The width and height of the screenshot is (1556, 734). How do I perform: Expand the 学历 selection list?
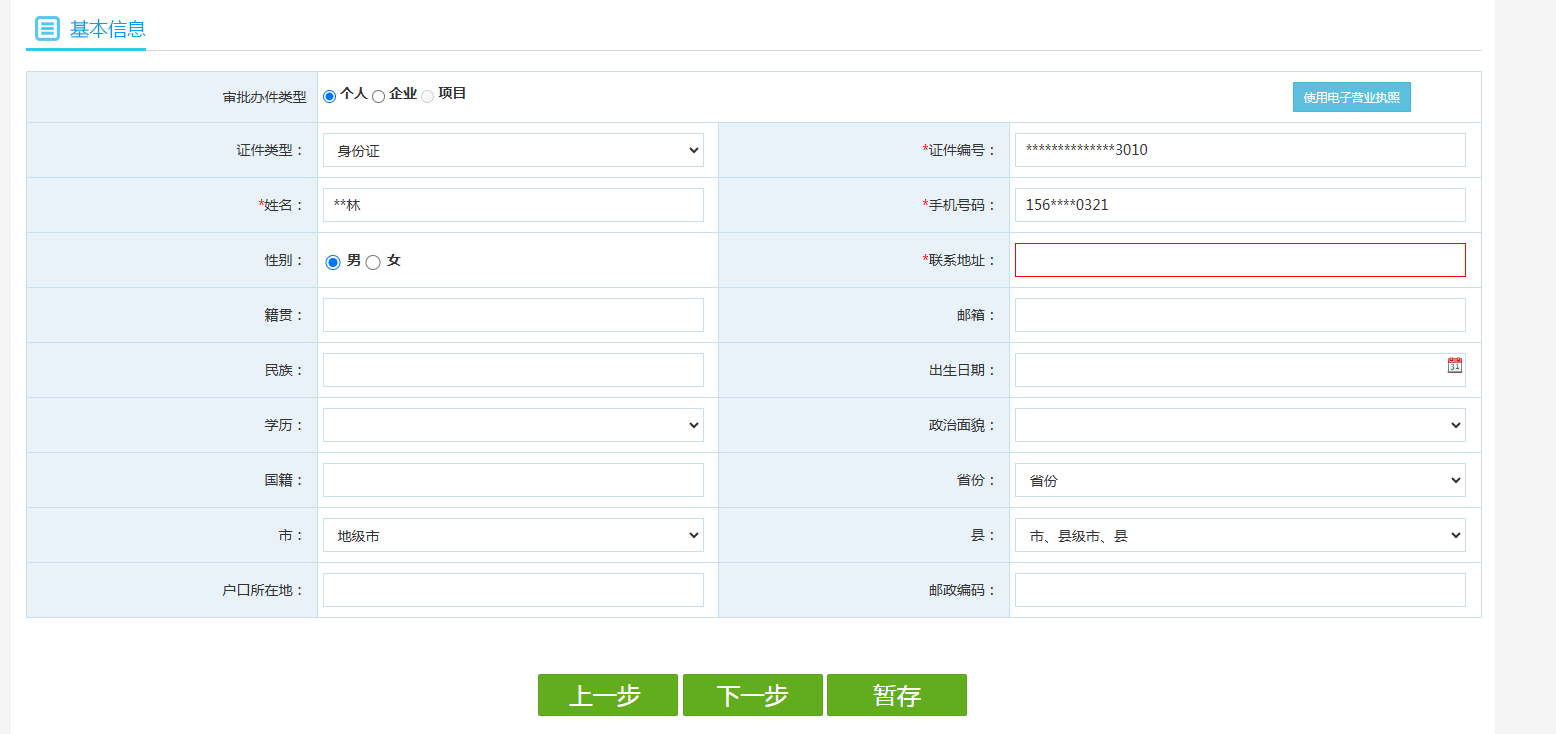(512, 424)
